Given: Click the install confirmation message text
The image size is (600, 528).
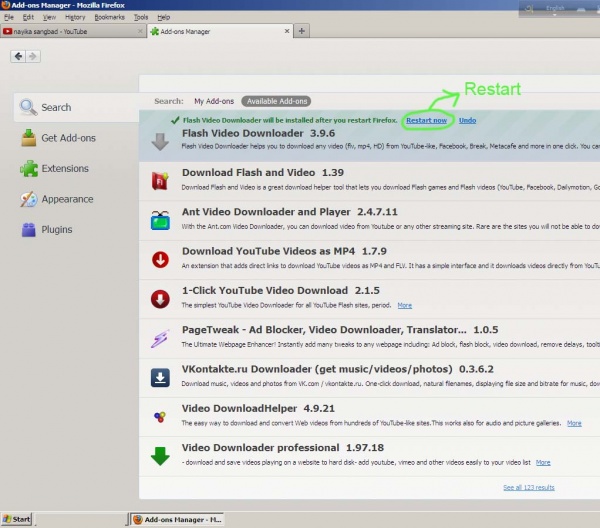Looking at the screenshot, I should 290,121.
